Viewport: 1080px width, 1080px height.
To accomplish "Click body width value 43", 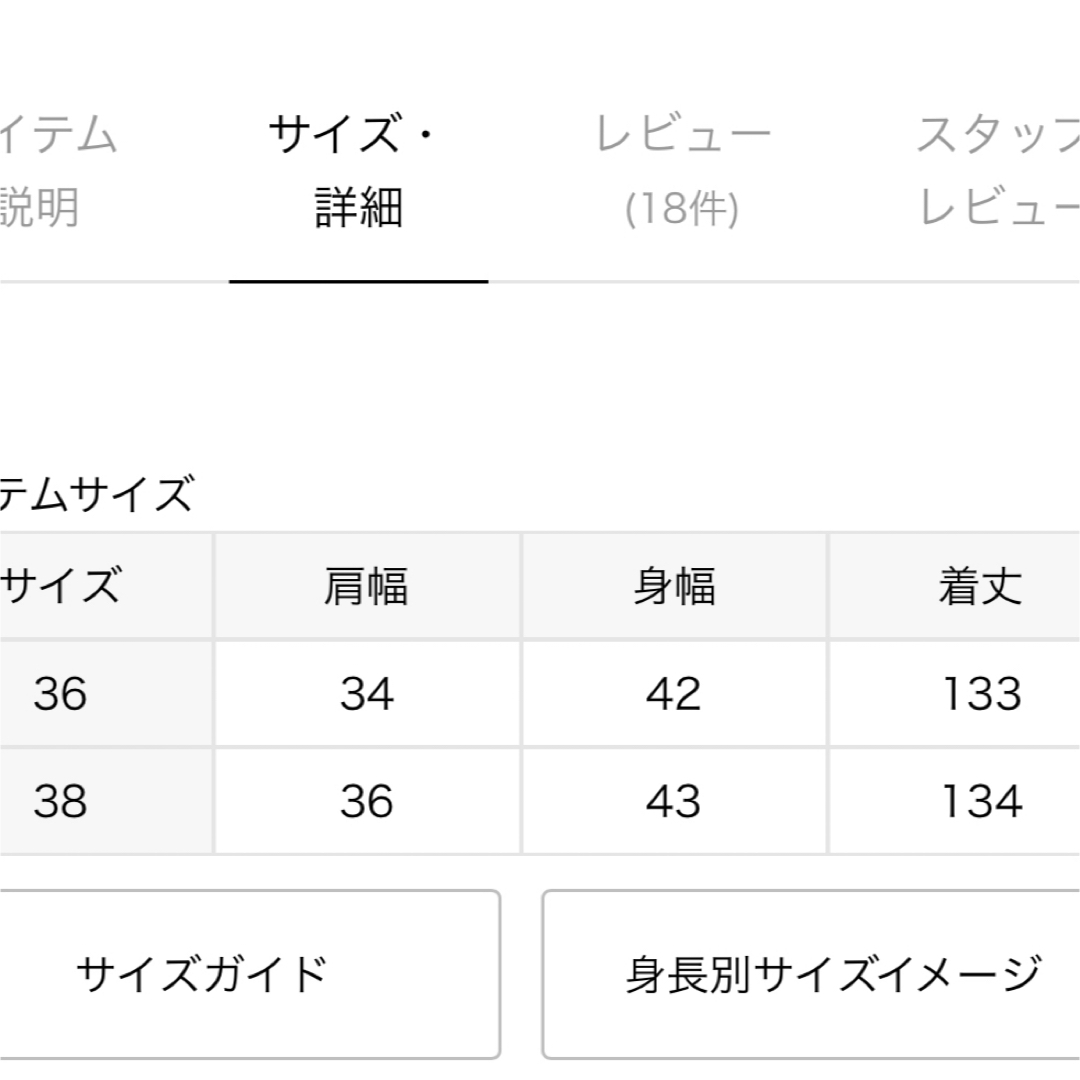I will (674, 800).
